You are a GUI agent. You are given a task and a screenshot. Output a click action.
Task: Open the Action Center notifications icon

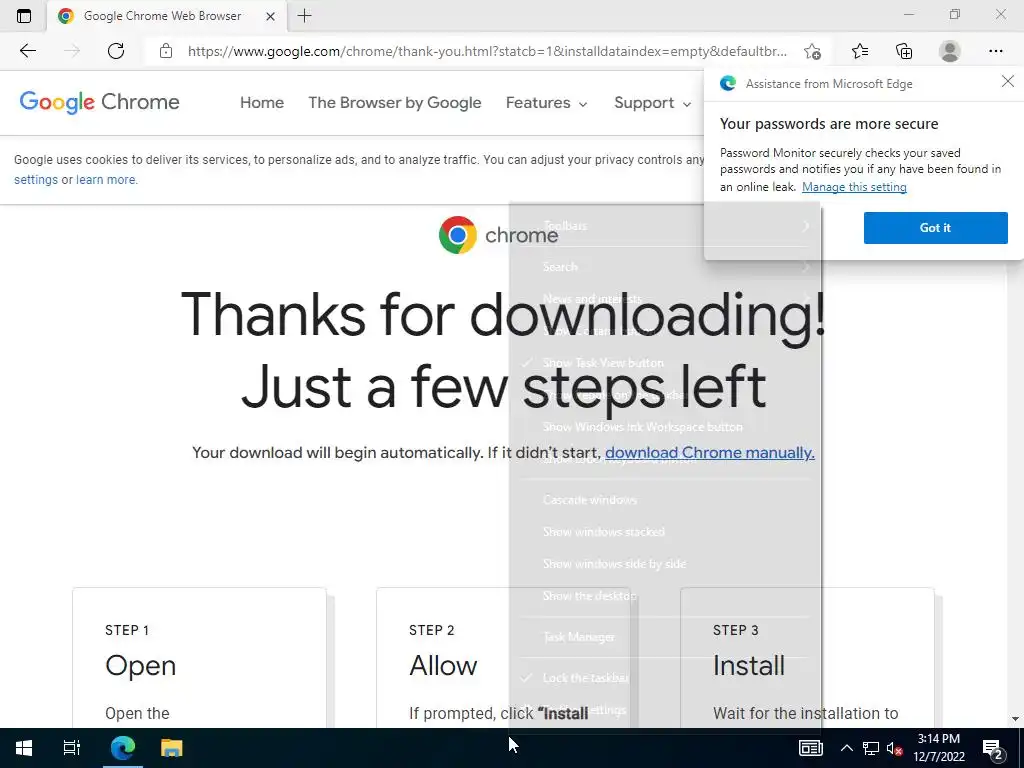[993, 748]
